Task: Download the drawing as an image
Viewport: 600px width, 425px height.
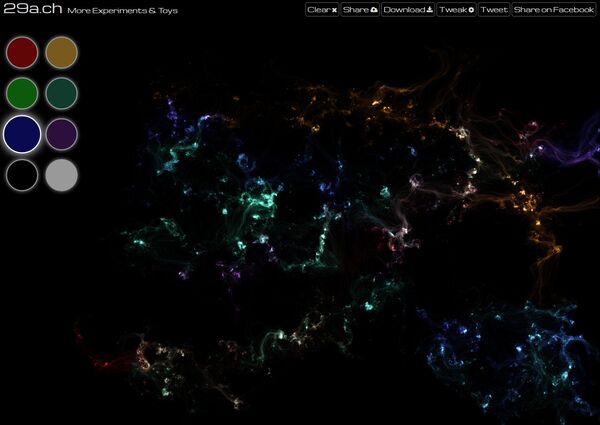Action: pyautogui.click(x=407, y=9)
